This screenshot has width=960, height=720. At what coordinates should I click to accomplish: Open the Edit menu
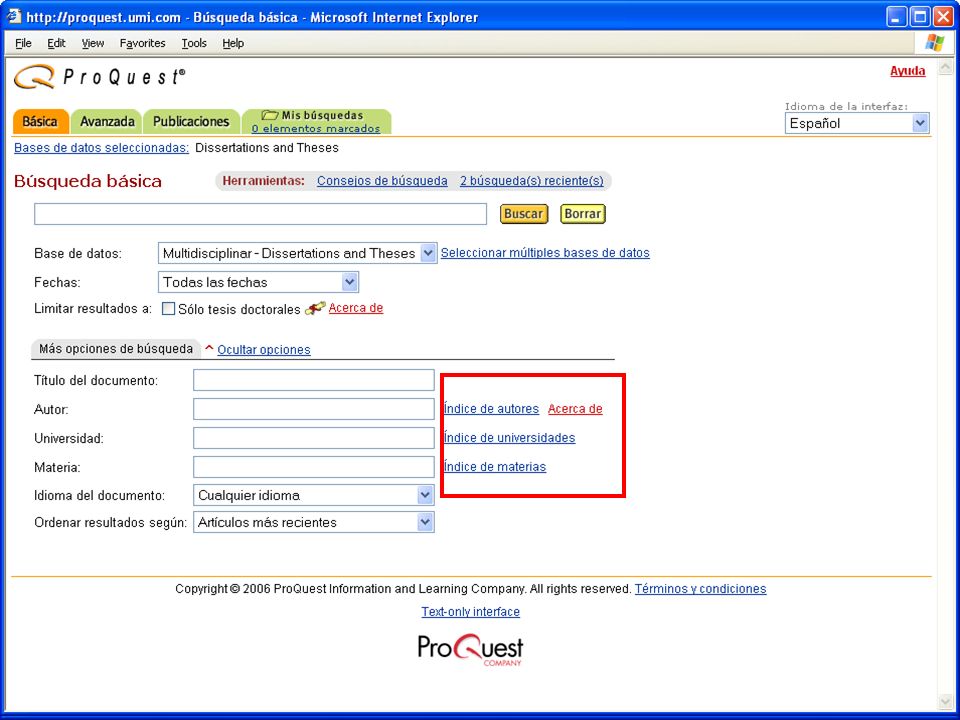pyautogui.click(x=56, y=43)
